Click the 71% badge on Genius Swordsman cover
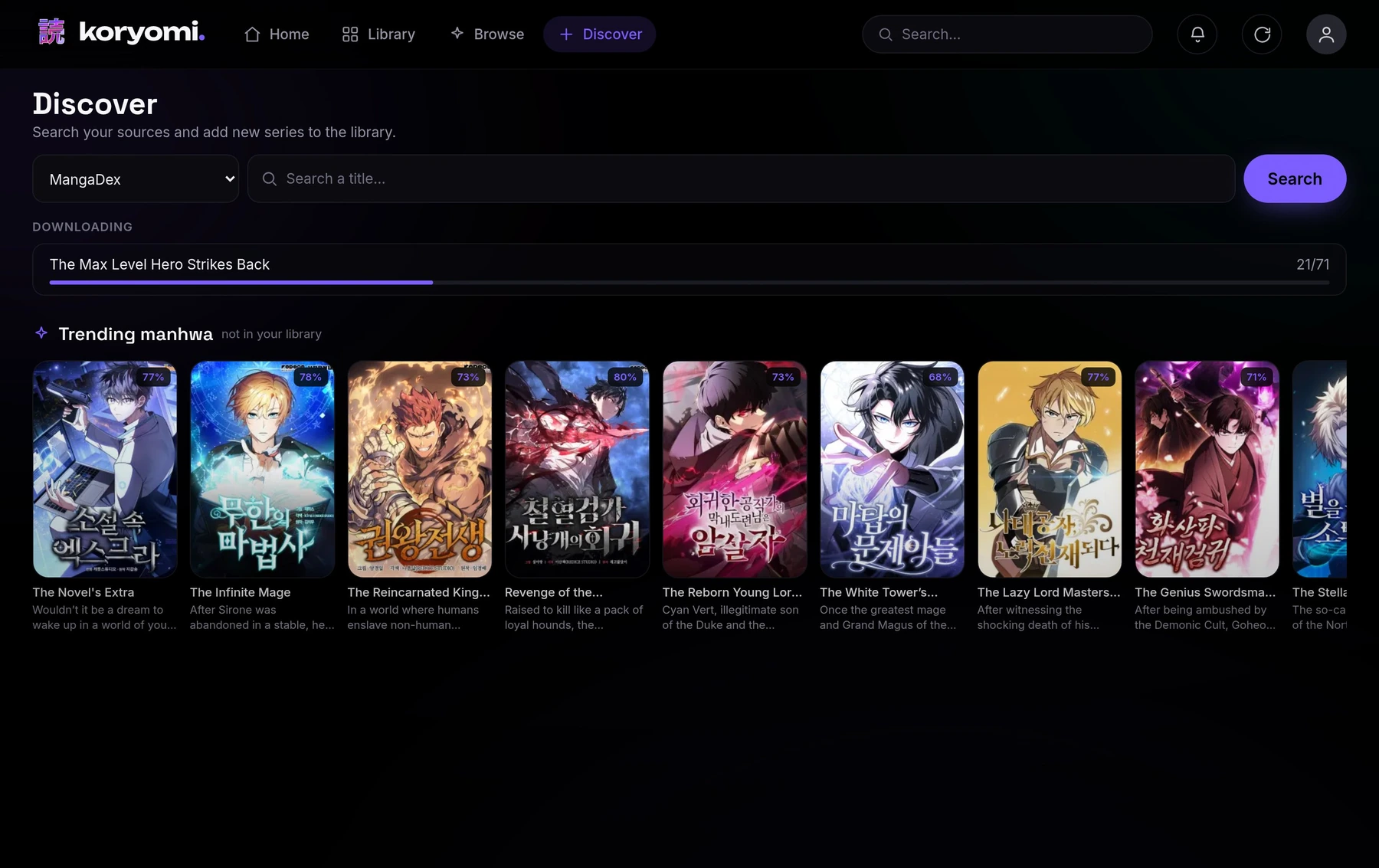 (x=1256, y=377)
